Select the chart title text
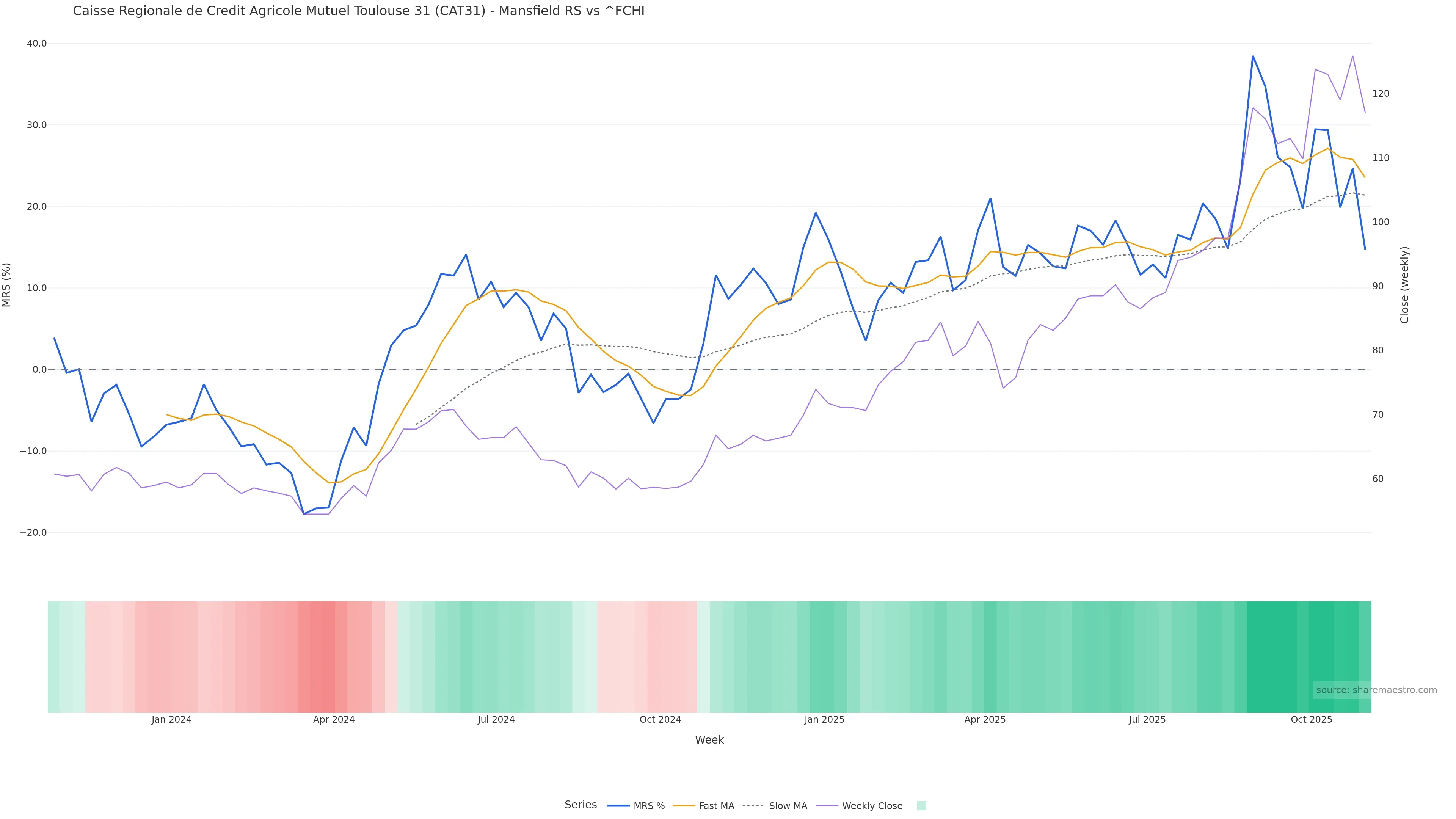Viewport: 1456px width, 819px height. (358, 11)
